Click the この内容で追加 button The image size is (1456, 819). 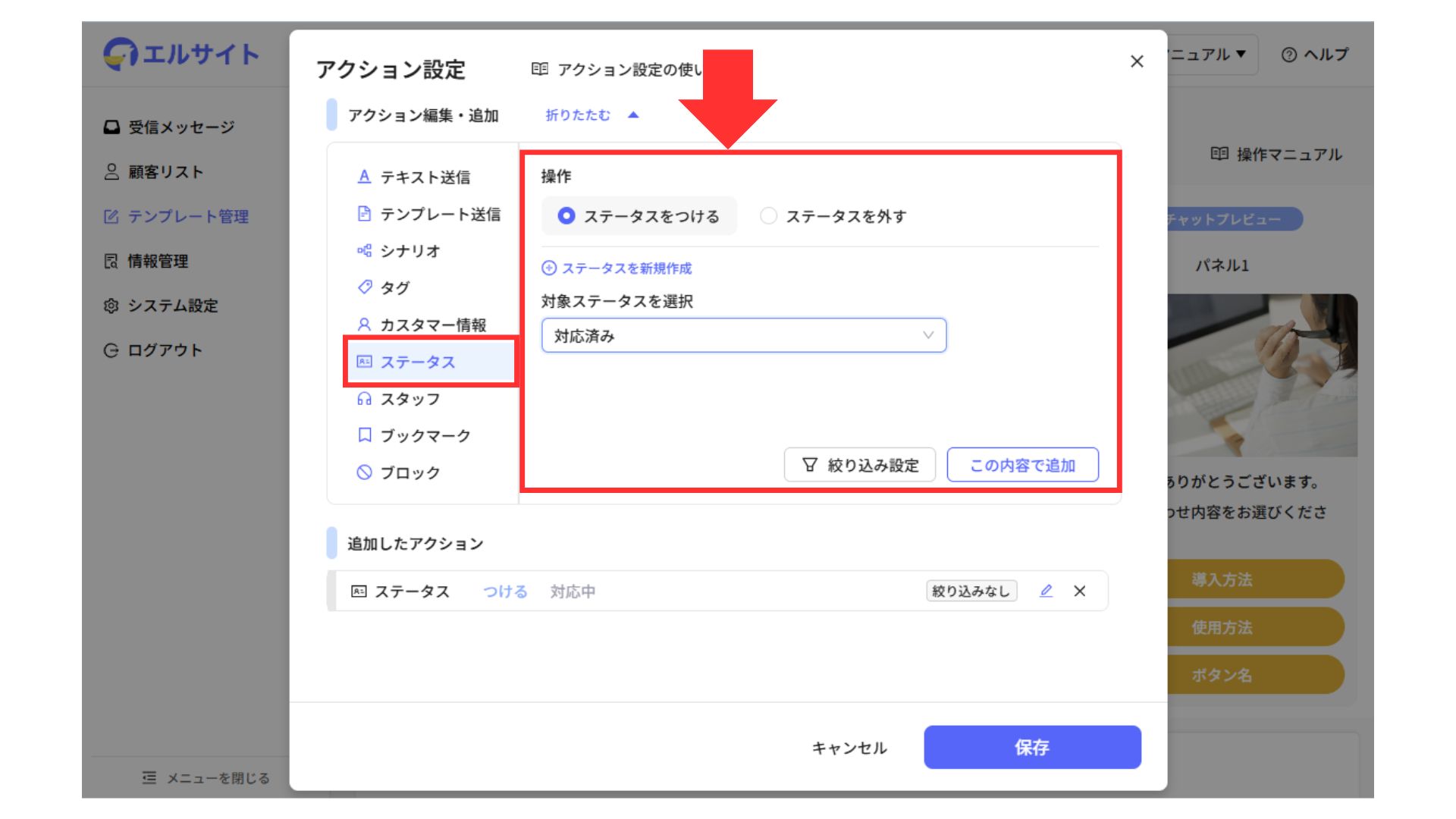(1022, 465)
